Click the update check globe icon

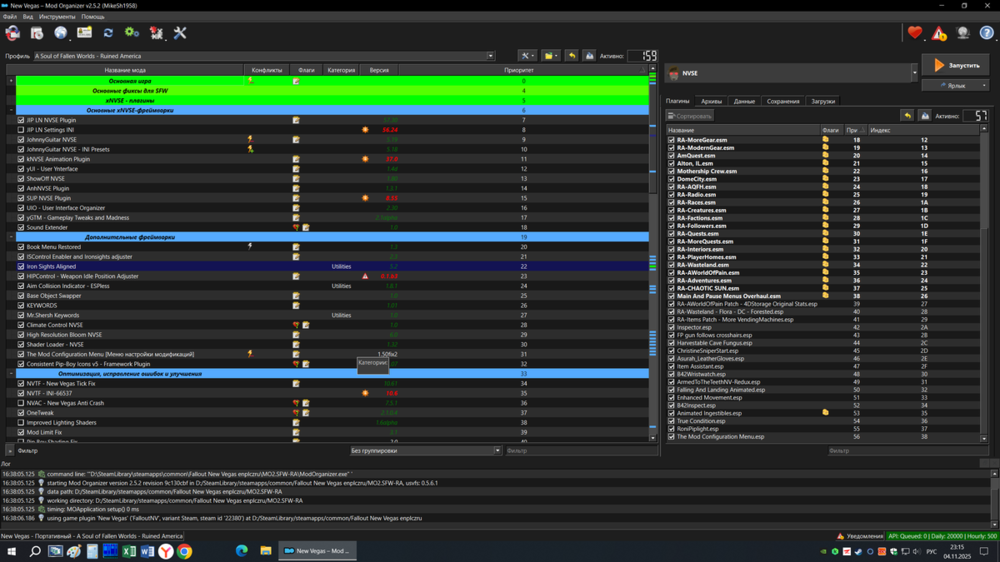[x=962, y=33]
